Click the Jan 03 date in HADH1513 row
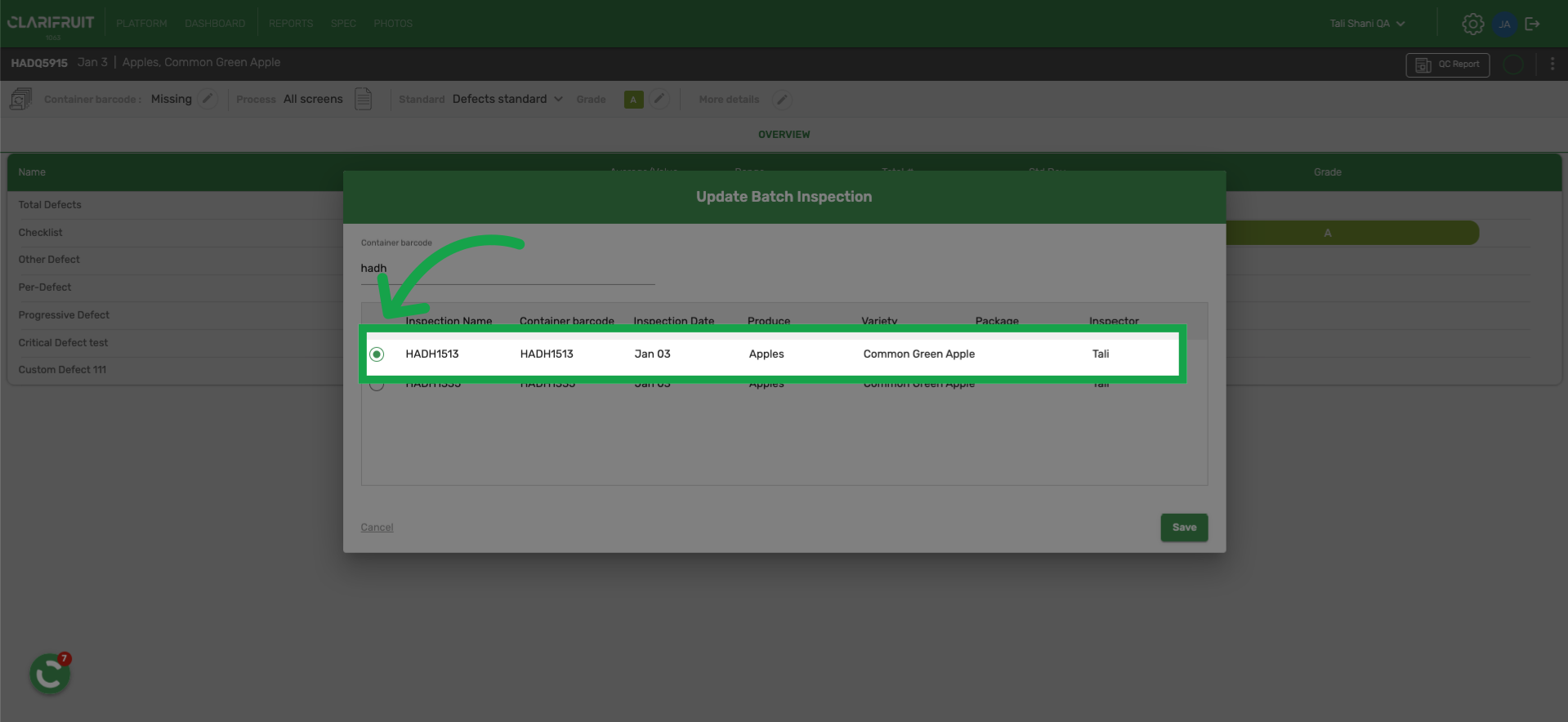The height and width of the screenshot is (722, 1568). (652, 354)
